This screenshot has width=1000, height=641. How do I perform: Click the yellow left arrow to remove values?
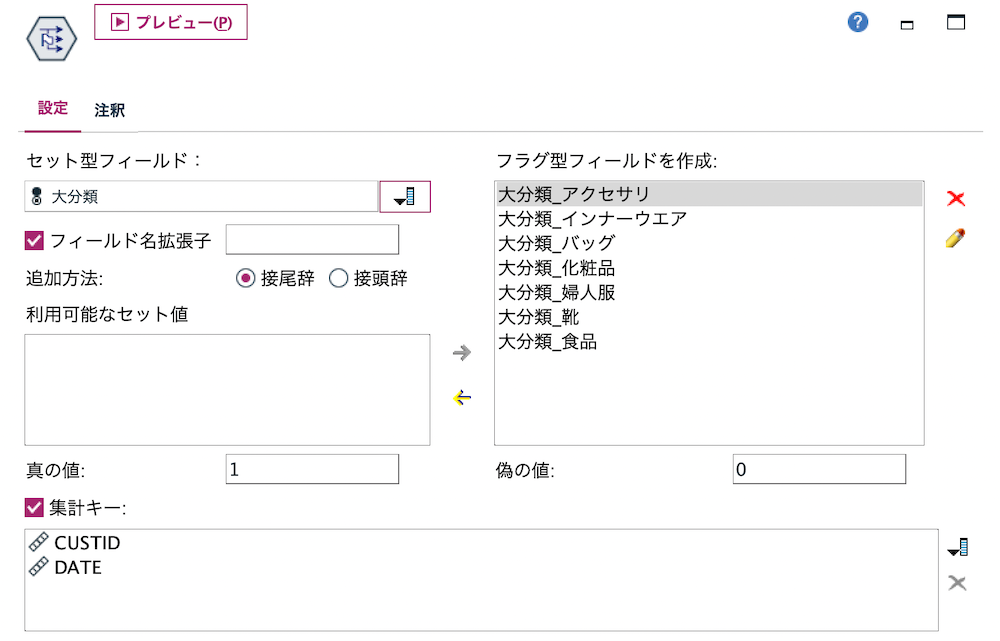[461, 398]
